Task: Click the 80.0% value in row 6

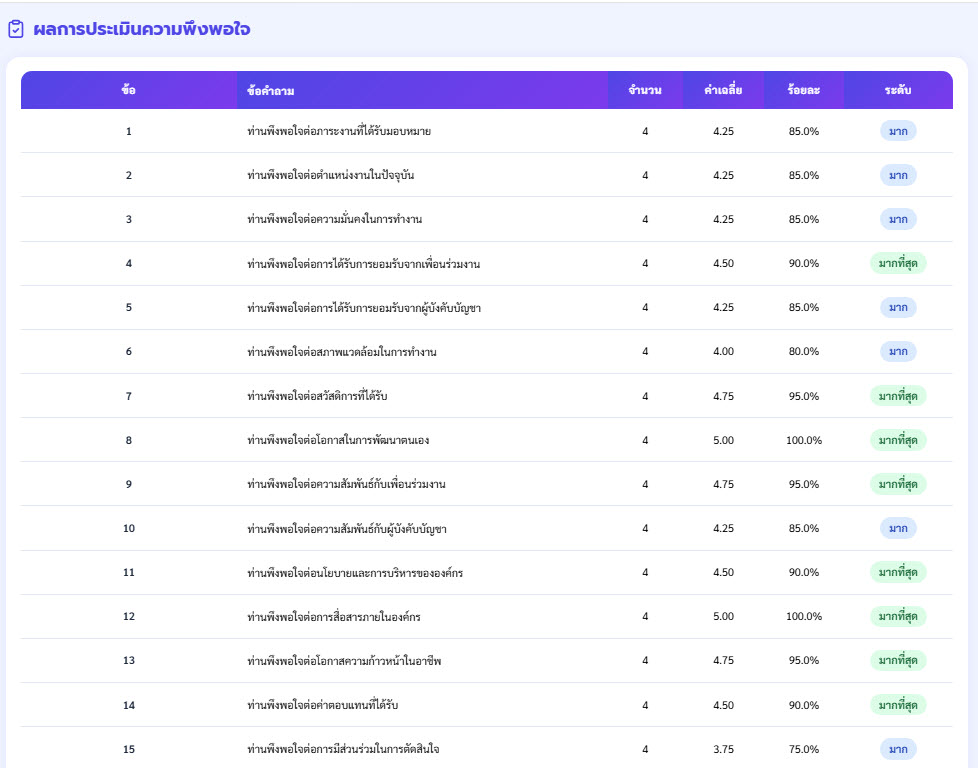Action: coord(803,352)
